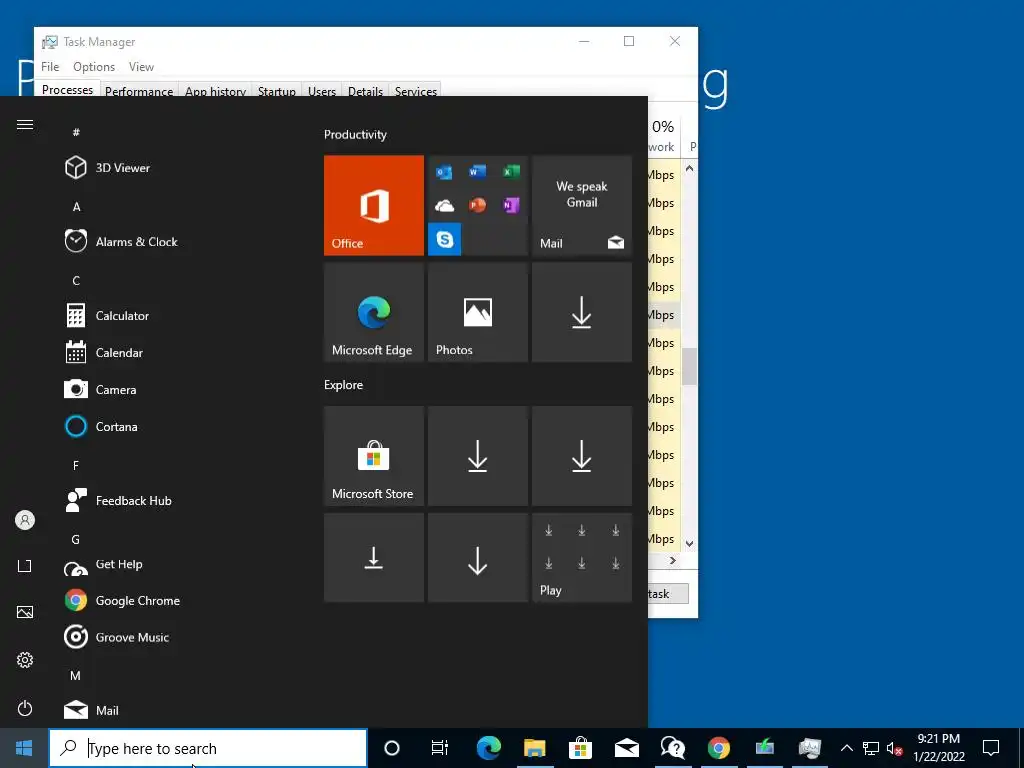Screen dimensions: 1024x768
Task: Jump to the letter A app group
Action: [x=76, y=207]
